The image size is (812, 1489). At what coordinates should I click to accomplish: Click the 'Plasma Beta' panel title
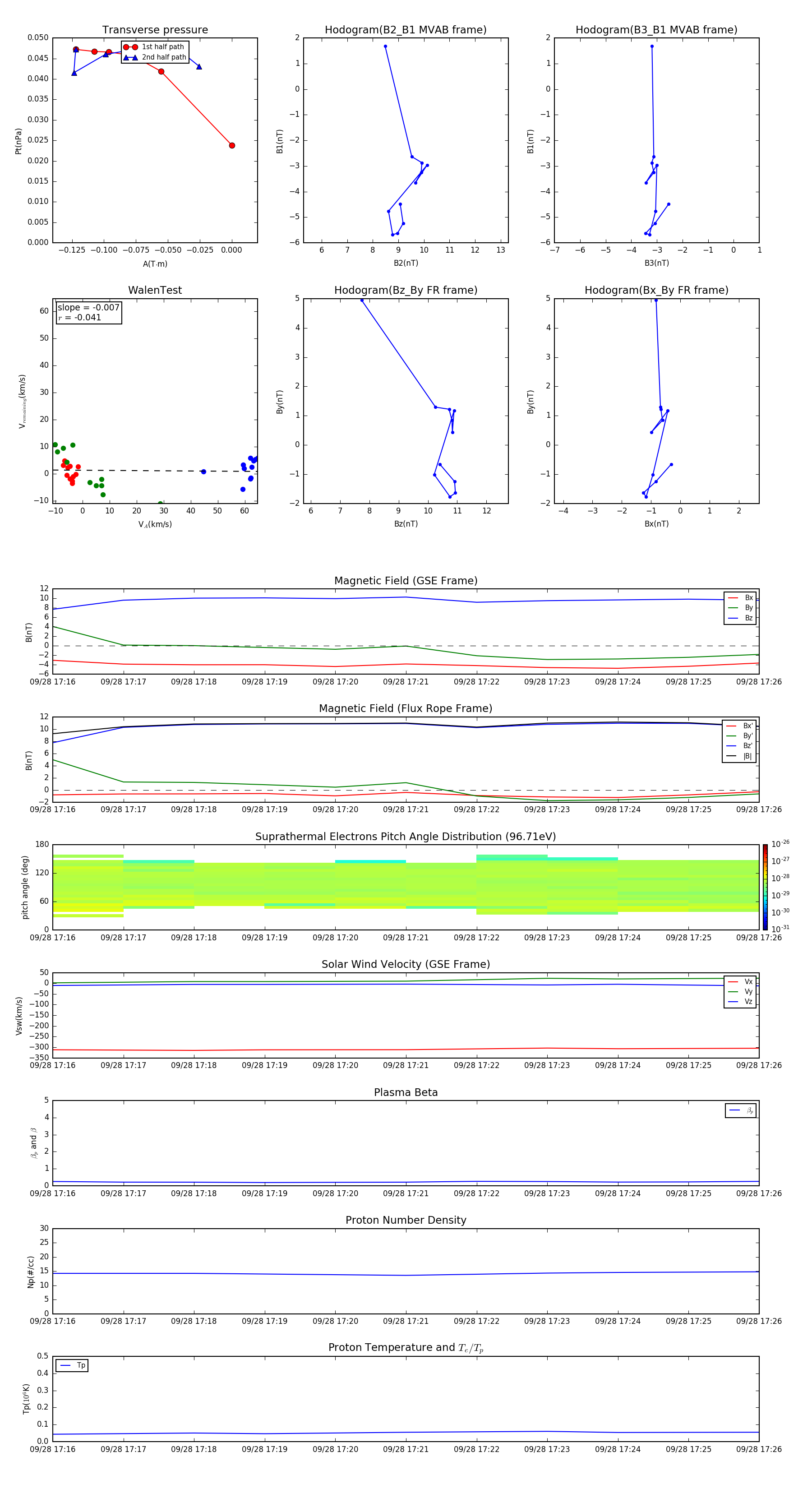[x=406, y=1092]
